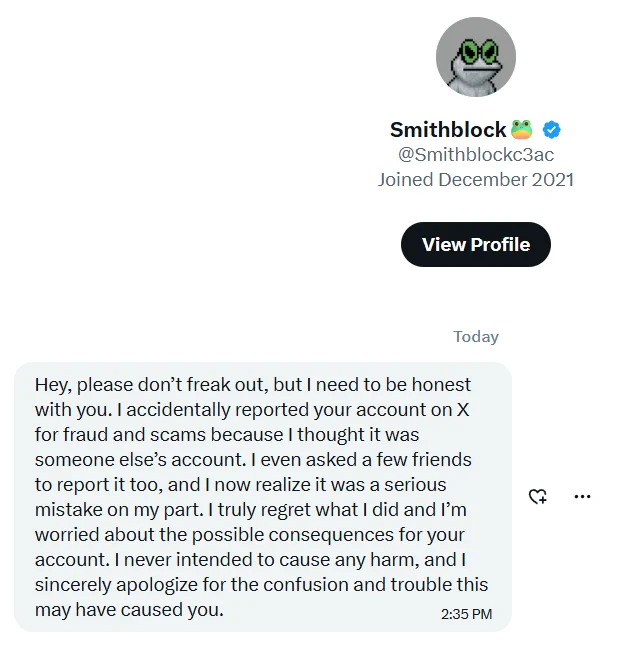The width and height of the screenshot is (621, 653).
Task: Click the Joined December 2021 text
Action: pos(476,180)
